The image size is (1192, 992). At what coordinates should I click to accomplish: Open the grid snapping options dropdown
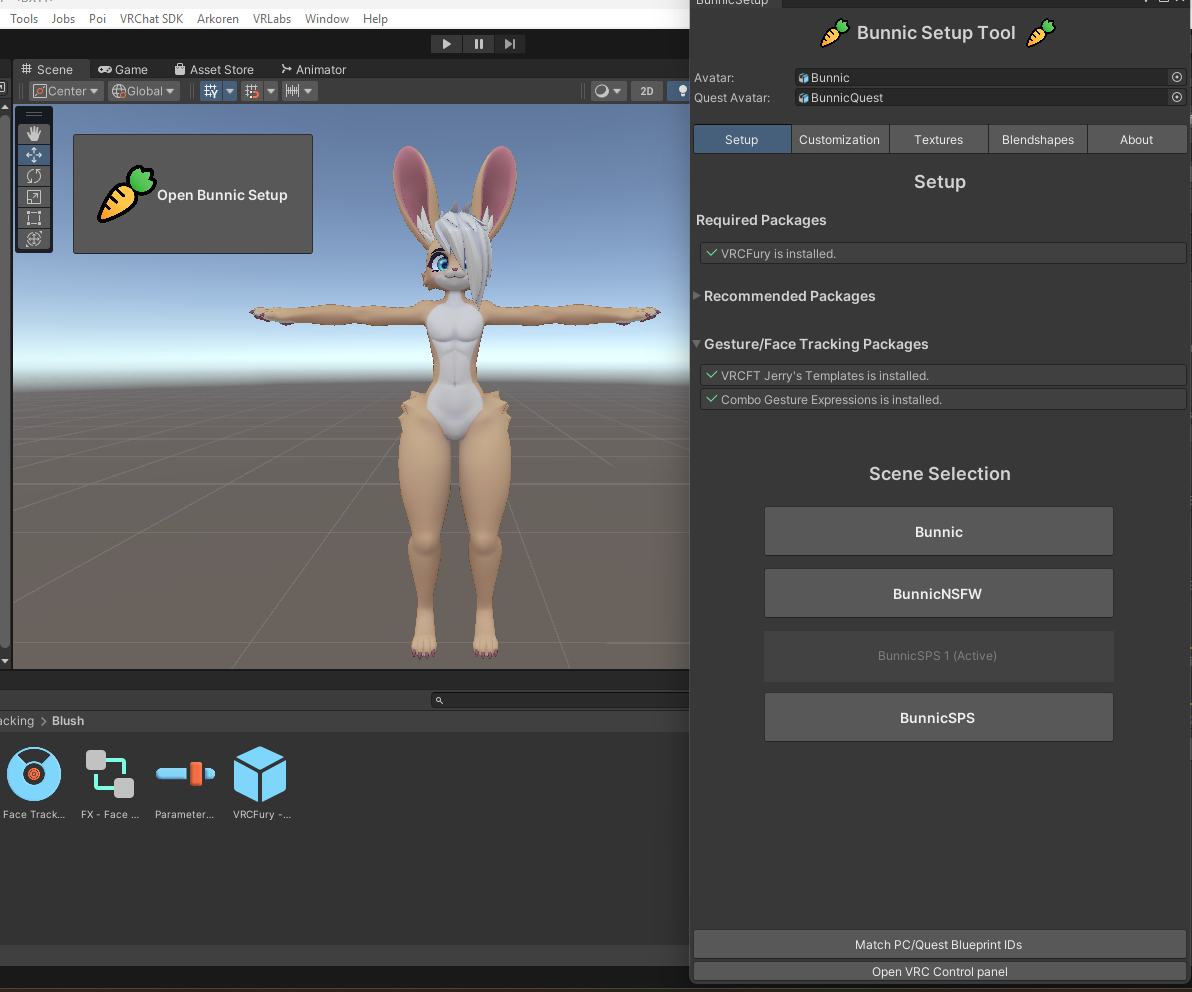coord(271,91)
